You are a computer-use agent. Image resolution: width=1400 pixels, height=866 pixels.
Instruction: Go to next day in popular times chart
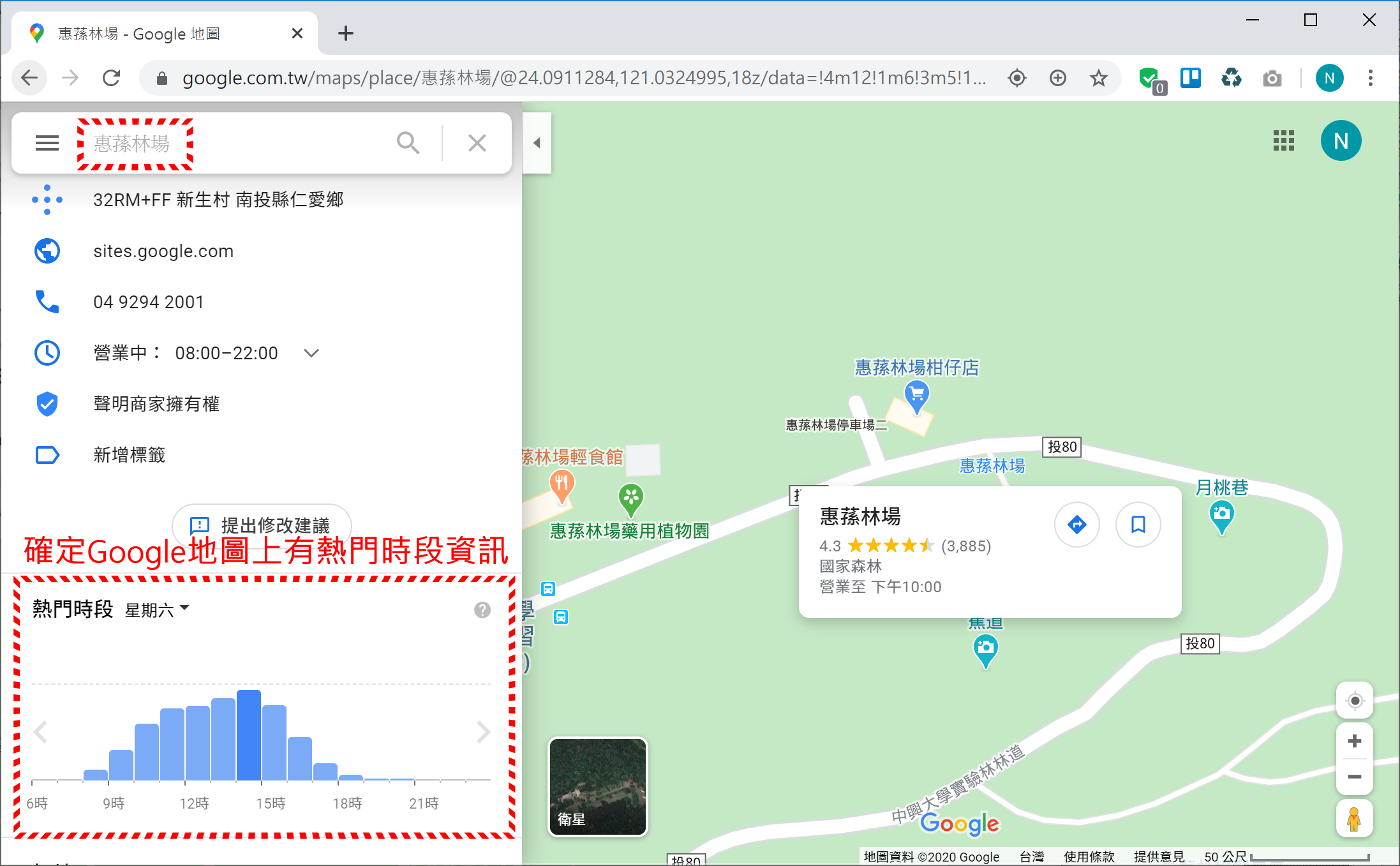tap(483, 732)
